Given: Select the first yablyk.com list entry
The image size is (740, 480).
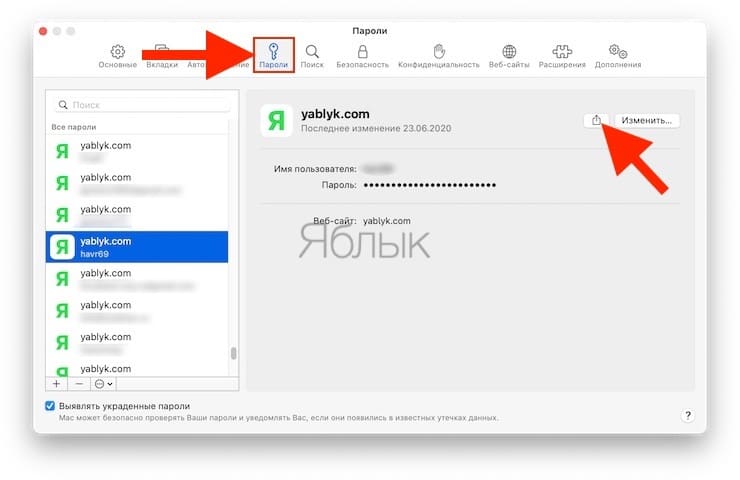Looking at the screenshot, I should [x=137, y=151].
